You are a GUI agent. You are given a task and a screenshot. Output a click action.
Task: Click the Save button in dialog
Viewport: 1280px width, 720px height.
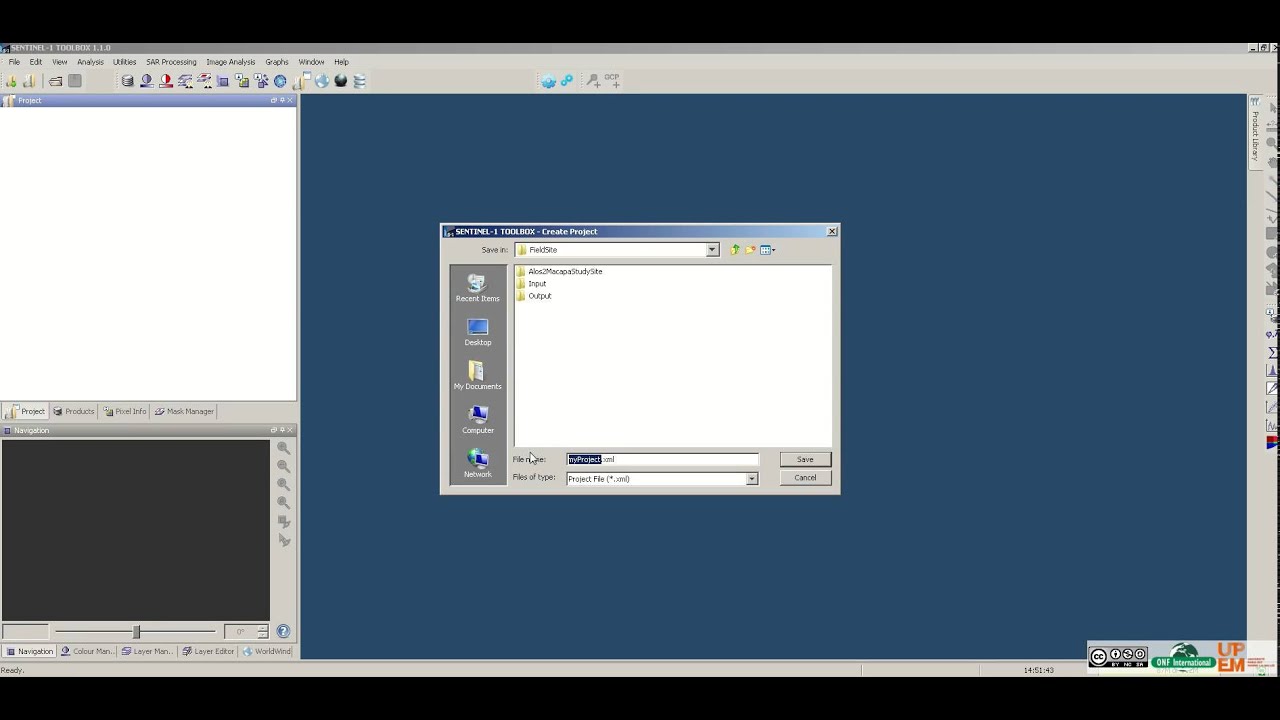click(x=805, y=459)
